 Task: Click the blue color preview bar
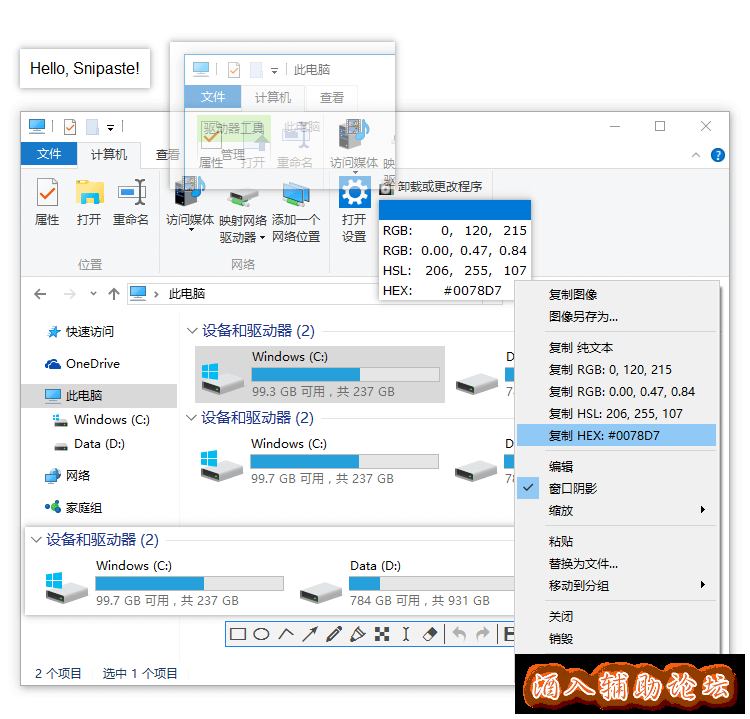455,210
